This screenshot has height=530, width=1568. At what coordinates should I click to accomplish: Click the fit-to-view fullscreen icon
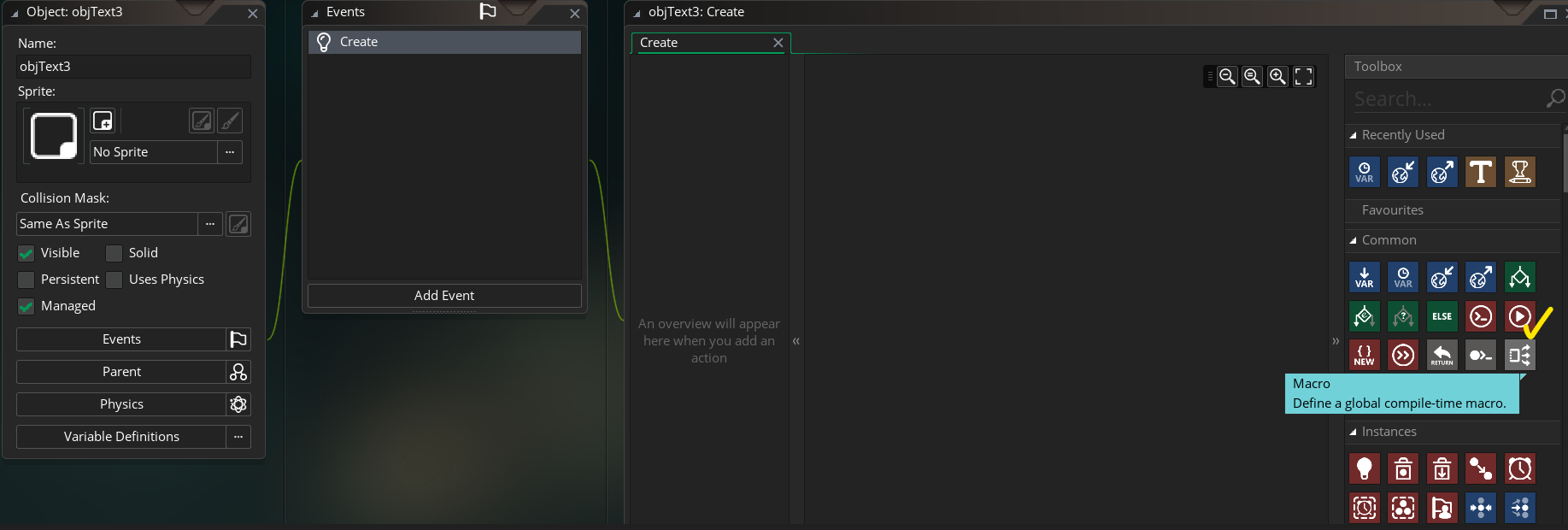click(1303, 76)
